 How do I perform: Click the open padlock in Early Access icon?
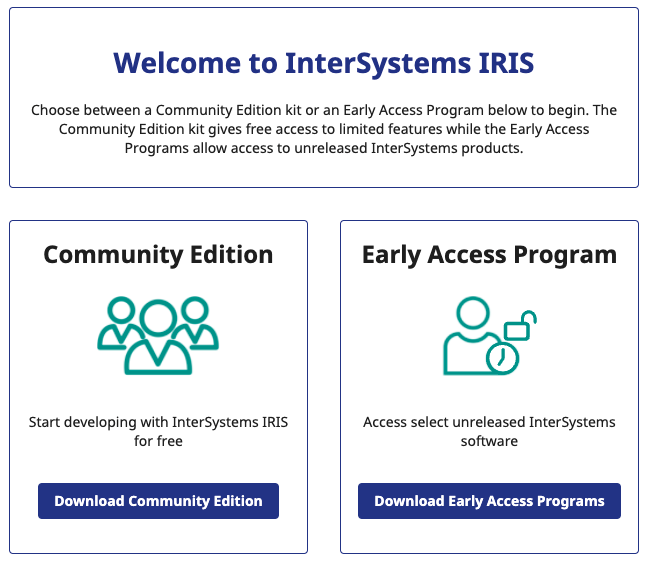(520, 325)
